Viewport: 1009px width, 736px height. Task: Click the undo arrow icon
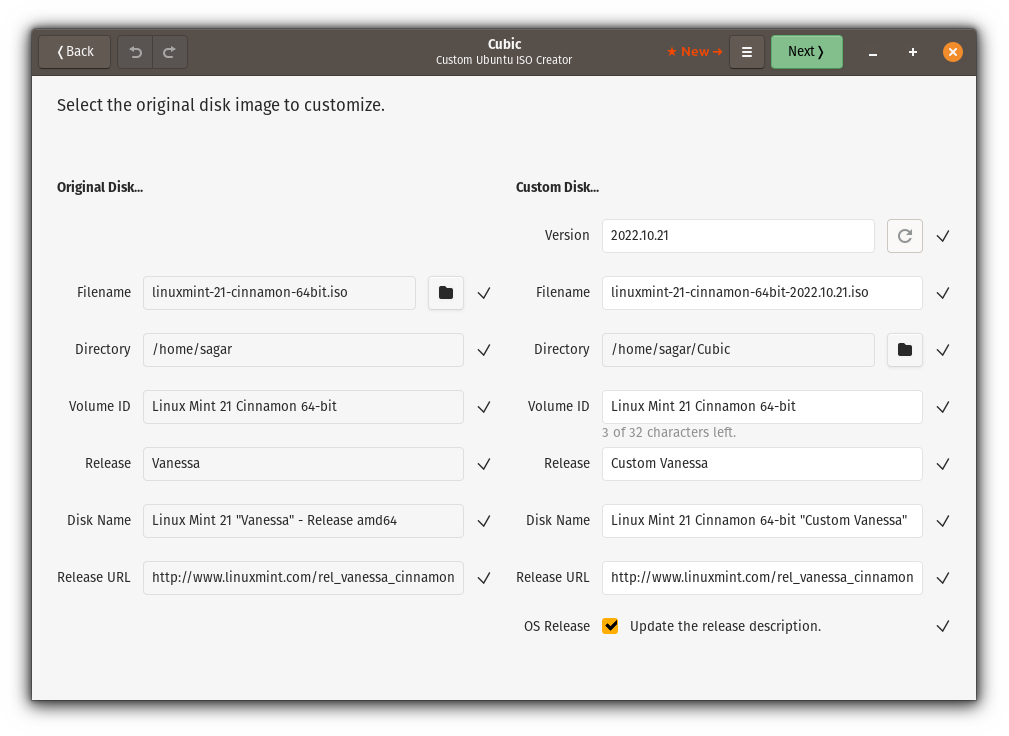(135, 51)
